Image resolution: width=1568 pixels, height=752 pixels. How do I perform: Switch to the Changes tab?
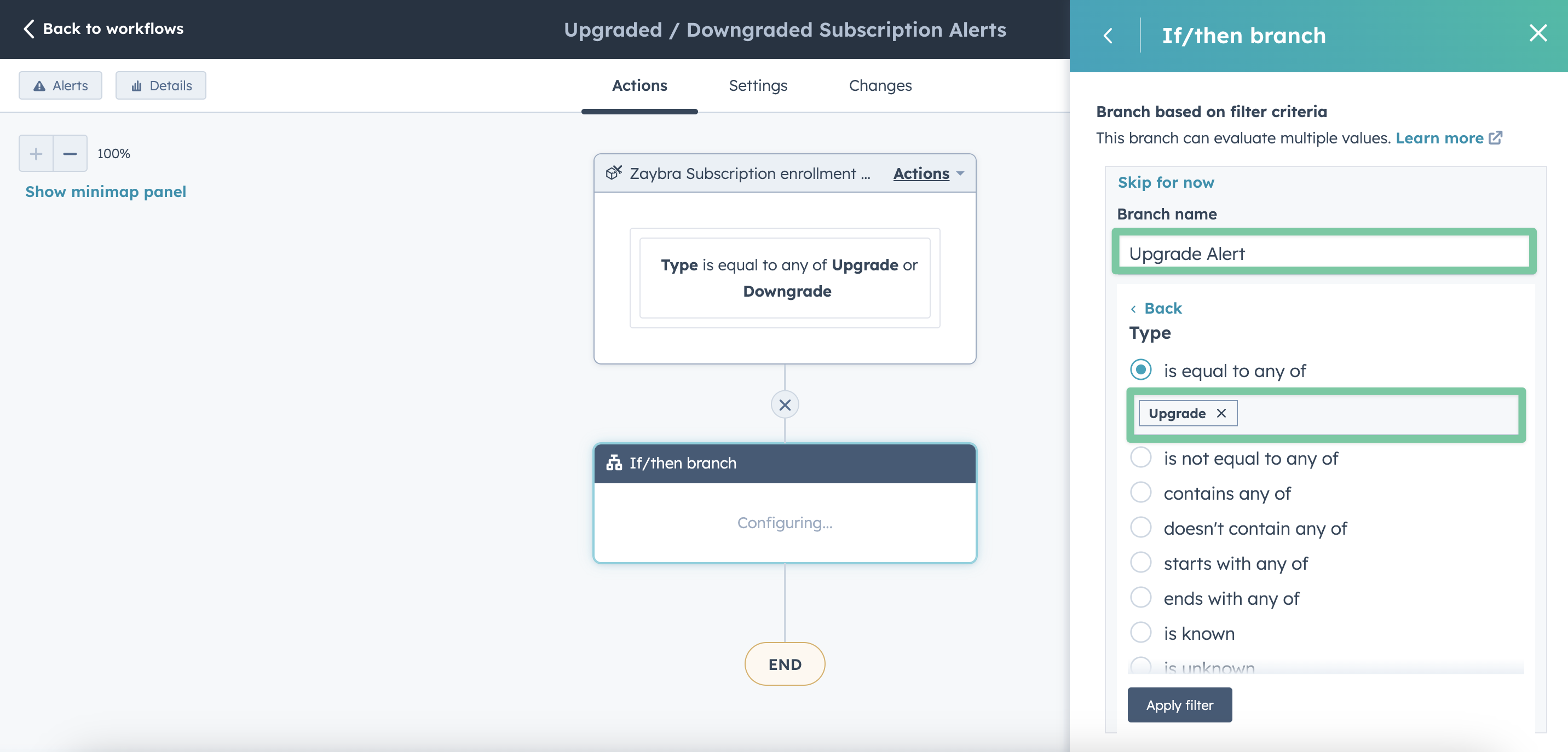(x=880, y=86)
